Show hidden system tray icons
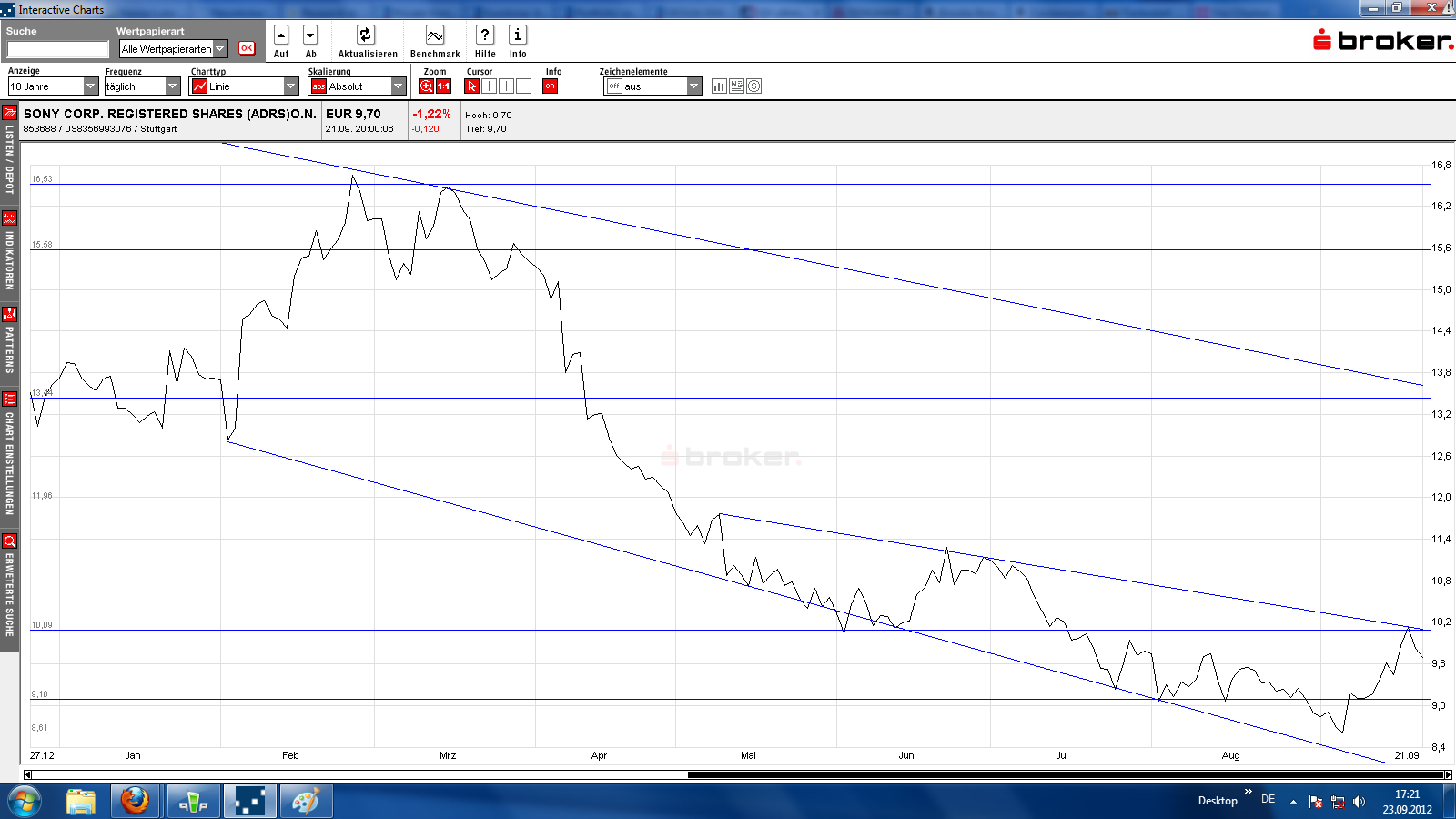 (x=1293, y=802)
